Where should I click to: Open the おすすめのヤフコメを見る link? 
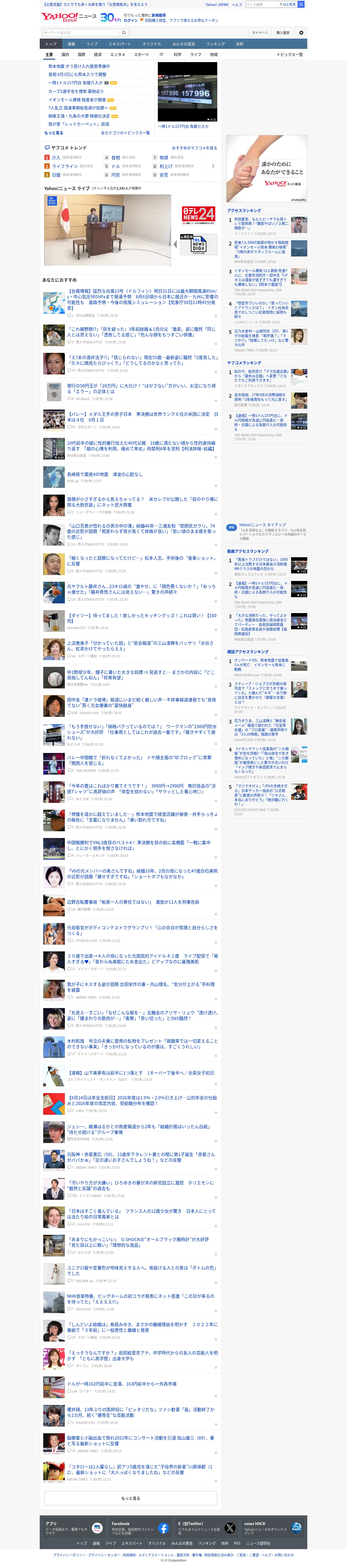click(x=195, y=148)
